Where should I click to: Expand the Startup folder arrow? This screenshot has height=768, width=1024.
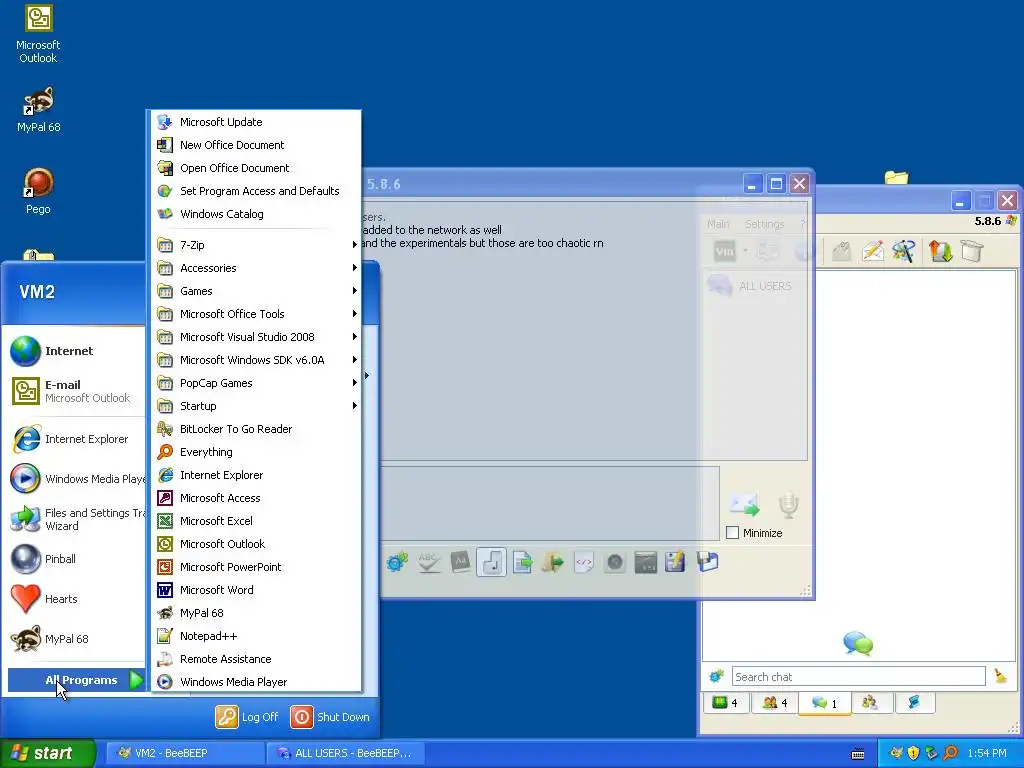[355, 406]
